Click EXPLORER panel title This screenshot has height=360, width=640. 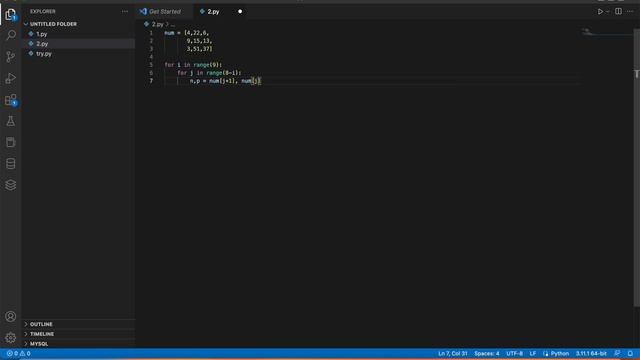43,11
